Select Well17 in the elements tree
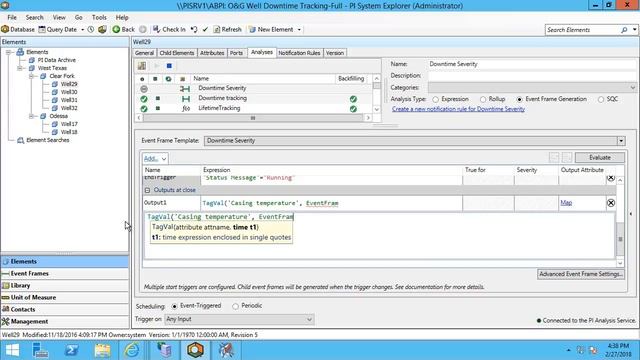Screen dimensions: 640x360 coord(69,124)
